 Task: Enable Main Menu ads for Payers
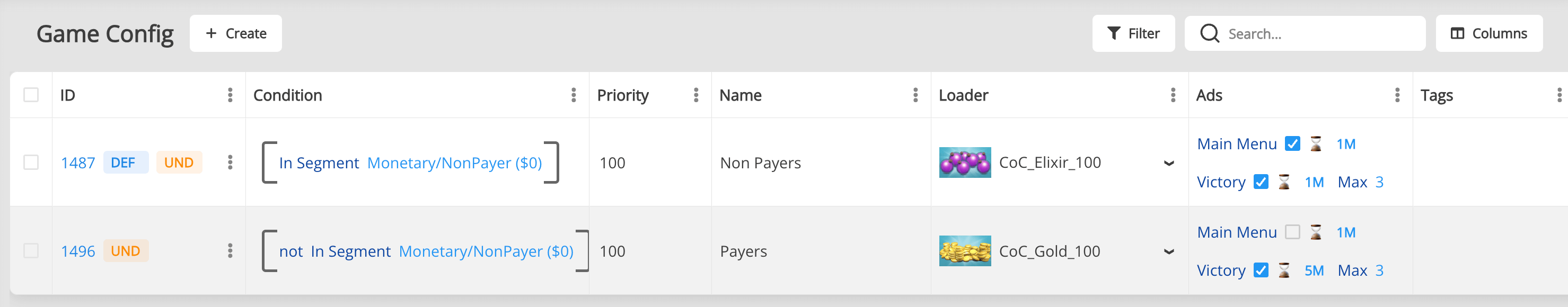1292,232
